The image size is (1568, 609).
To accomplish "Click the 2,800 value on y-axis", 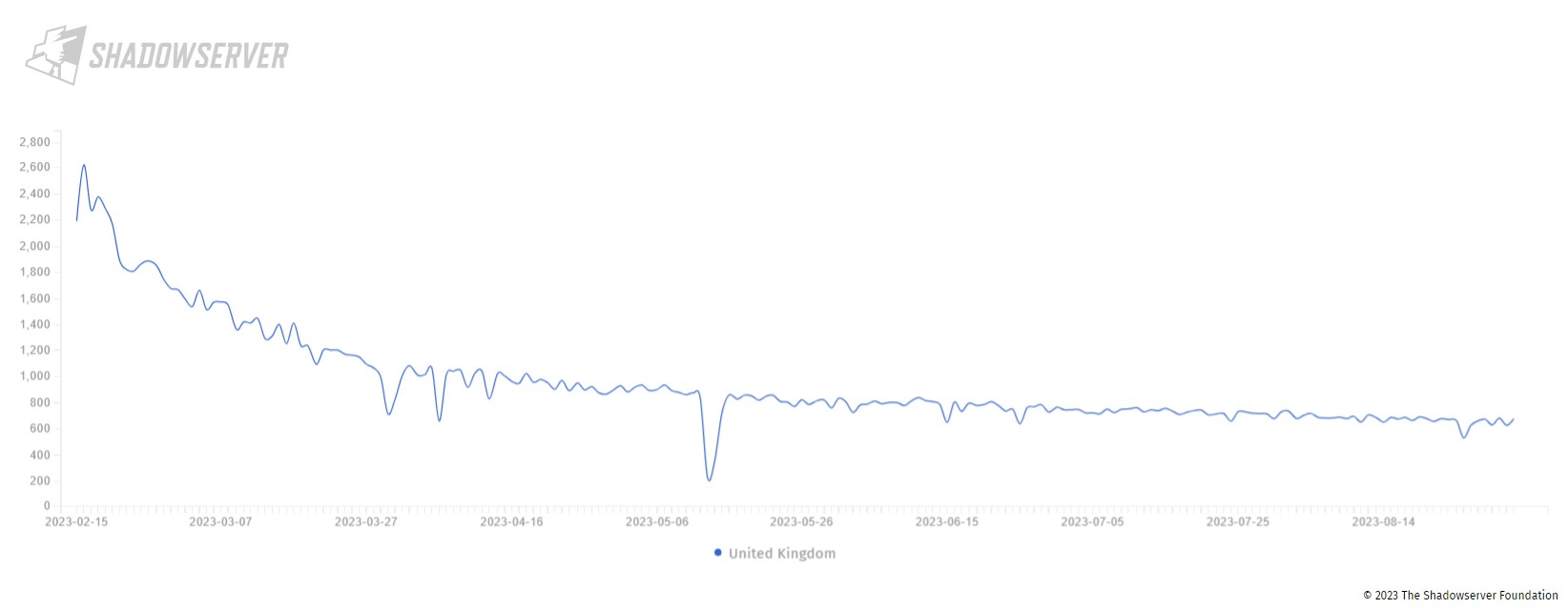I will point(34,142).
